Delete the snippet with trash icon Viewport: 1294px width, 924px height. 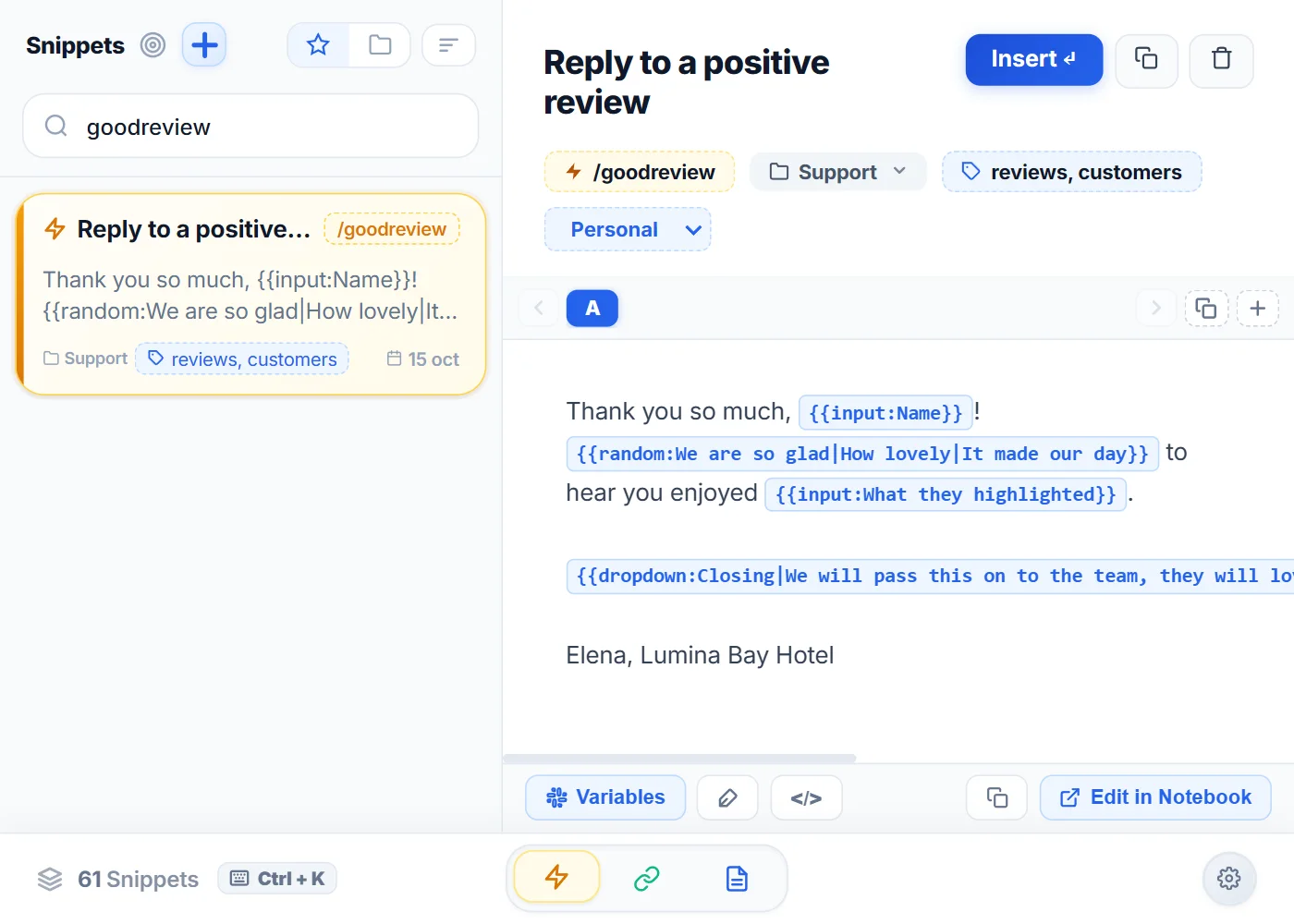click(1221, 60)
